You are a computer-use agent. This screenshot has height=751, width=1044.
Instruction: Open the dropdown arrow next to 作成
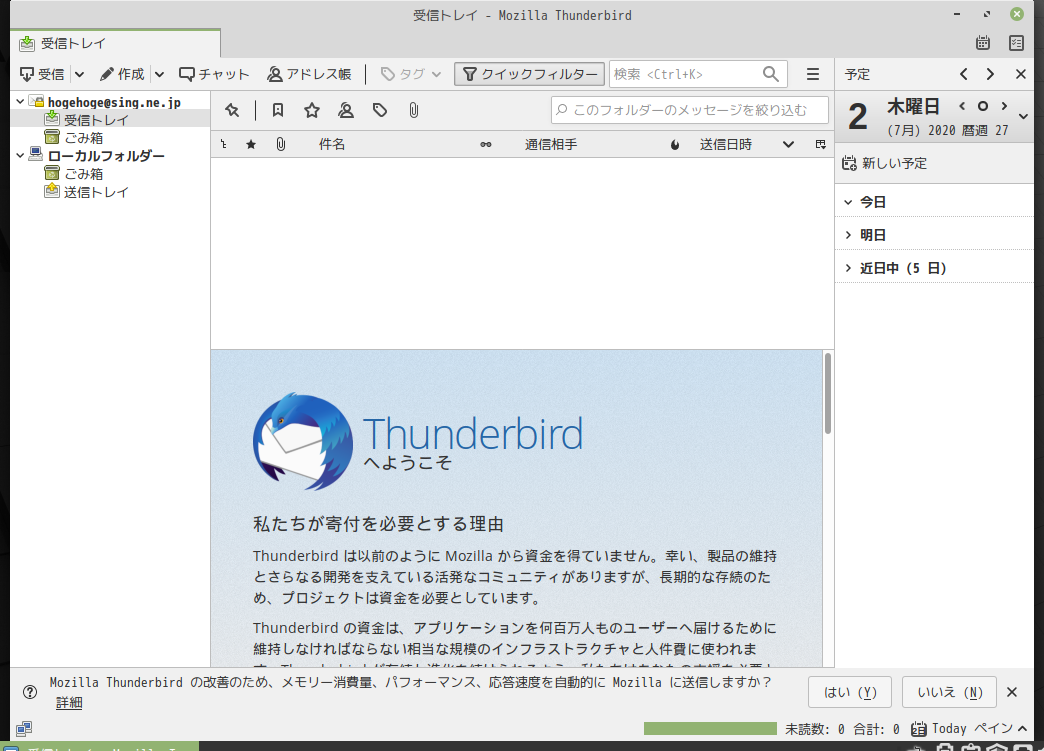coord(159,74)
